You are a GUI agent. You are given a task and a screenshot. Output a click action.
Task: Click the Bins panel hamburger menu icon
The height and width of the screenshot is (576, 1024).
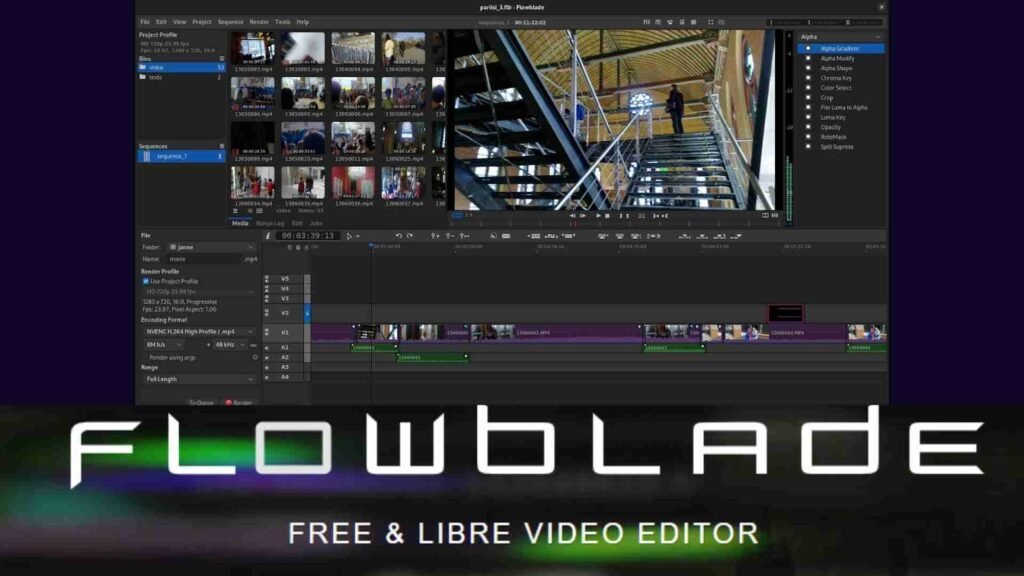(x=221, y=59)
